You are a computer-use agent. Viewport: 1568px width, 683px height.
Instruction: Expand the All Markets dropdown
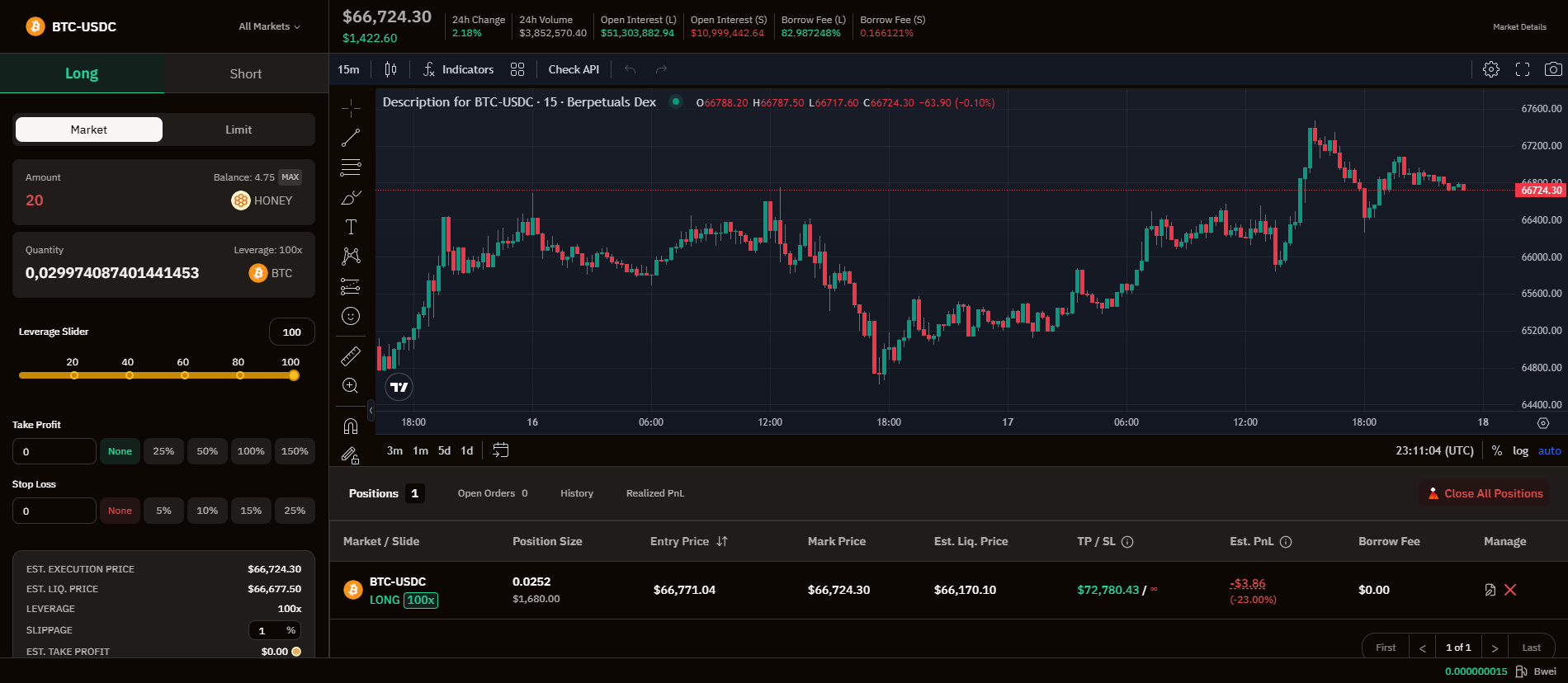[269, 26]
